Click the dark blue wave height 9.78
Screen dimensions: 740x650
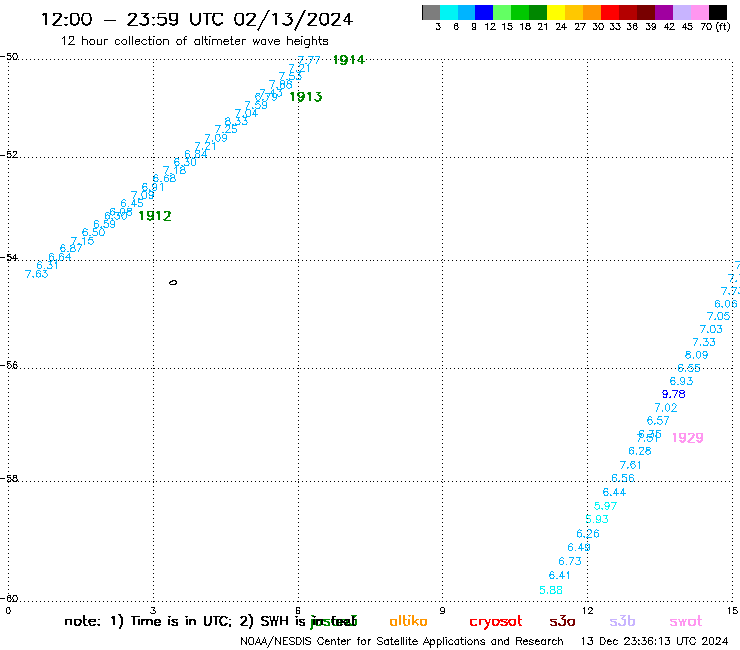click(673, 394)
